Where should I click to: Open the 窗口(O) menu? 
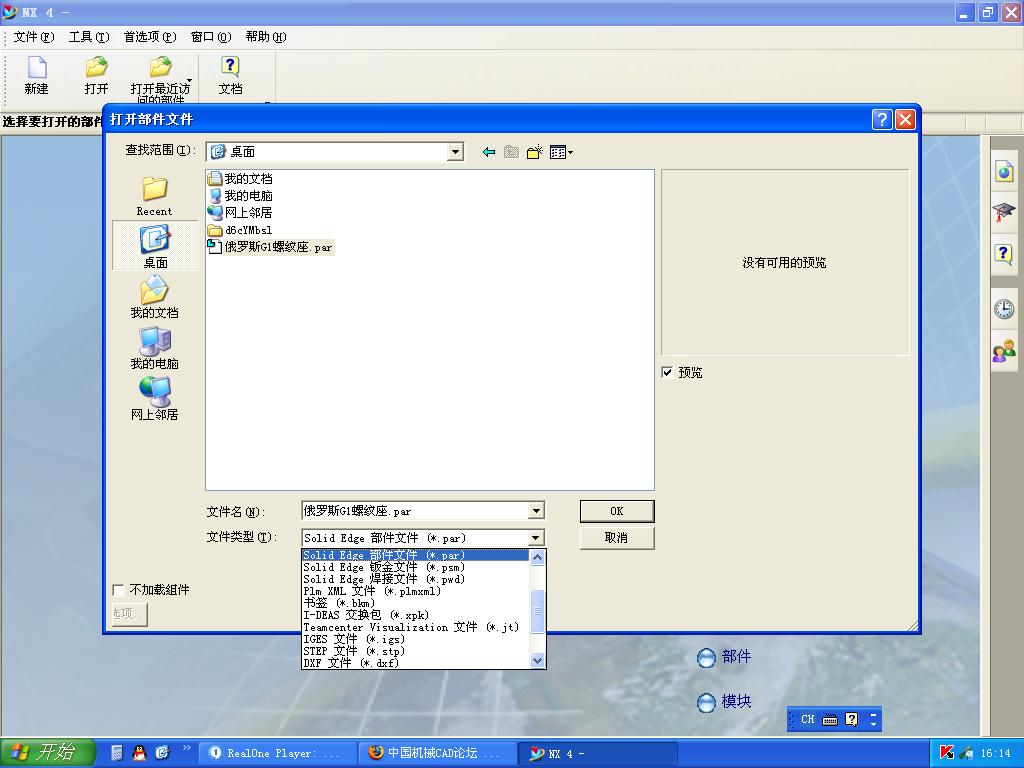point(211,37)
